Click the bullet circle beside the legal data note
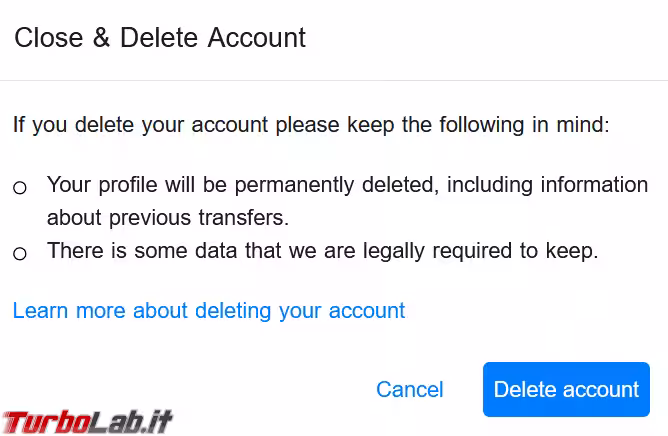668x436 pixels. click(20, 254)
